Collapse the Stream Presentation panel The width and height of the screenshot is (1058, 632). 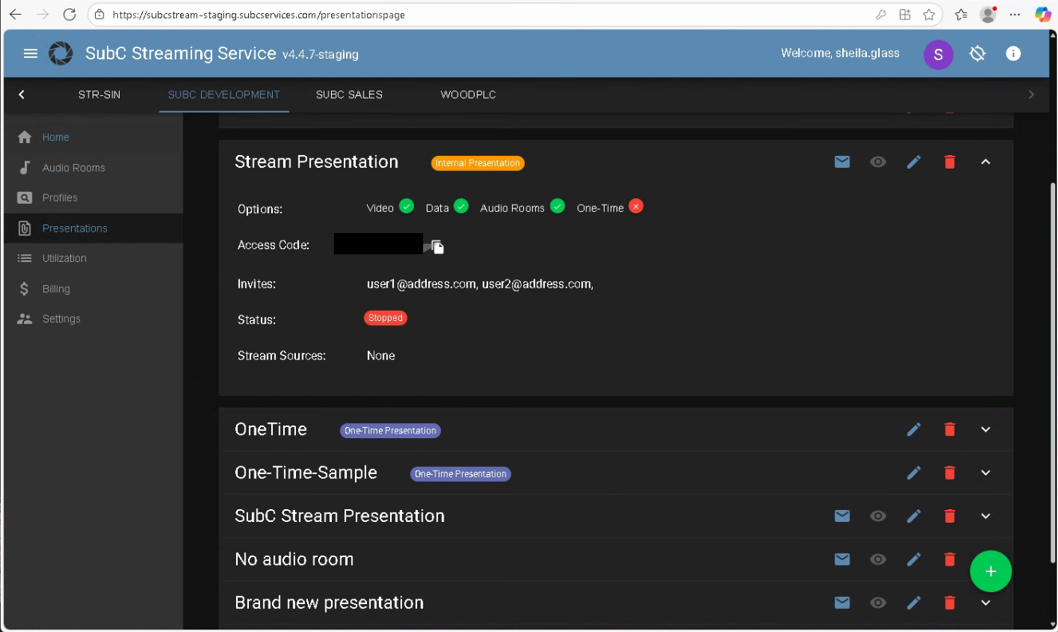pyautogui.click(x=986, y=162)
